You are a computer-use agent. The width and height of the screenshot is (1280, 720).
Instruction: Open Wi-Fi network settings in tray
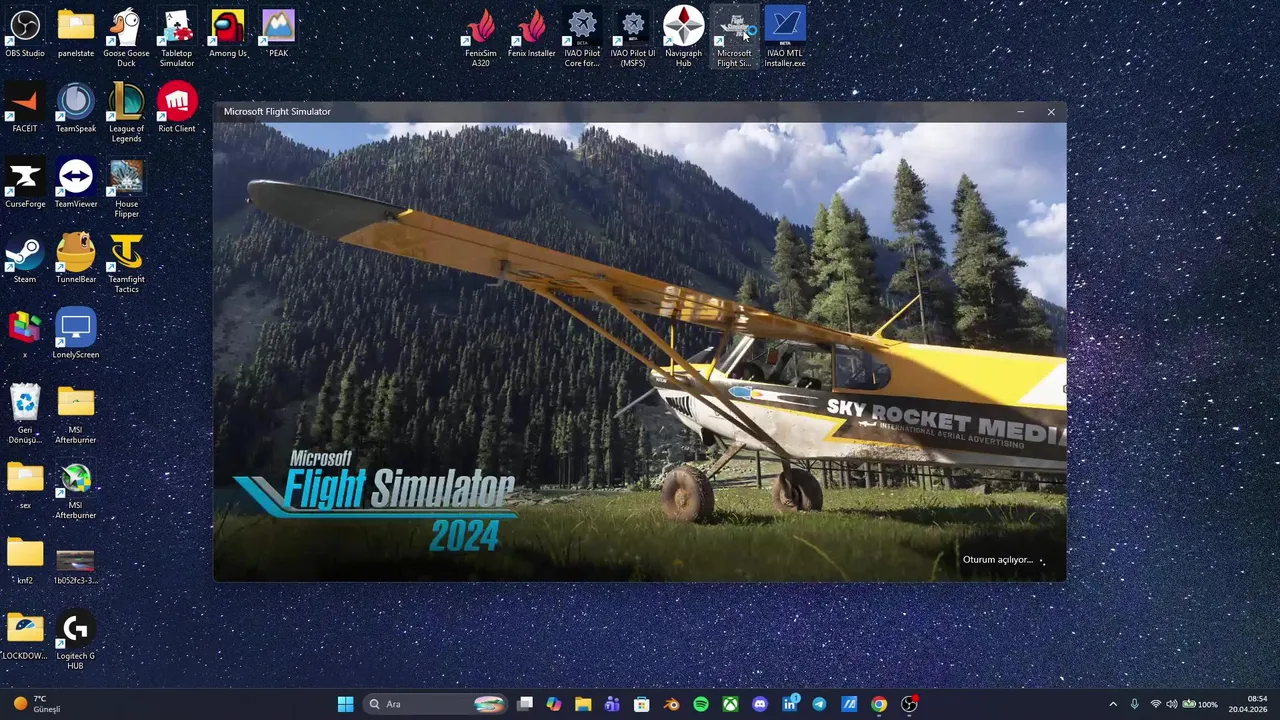point(1156,704)
